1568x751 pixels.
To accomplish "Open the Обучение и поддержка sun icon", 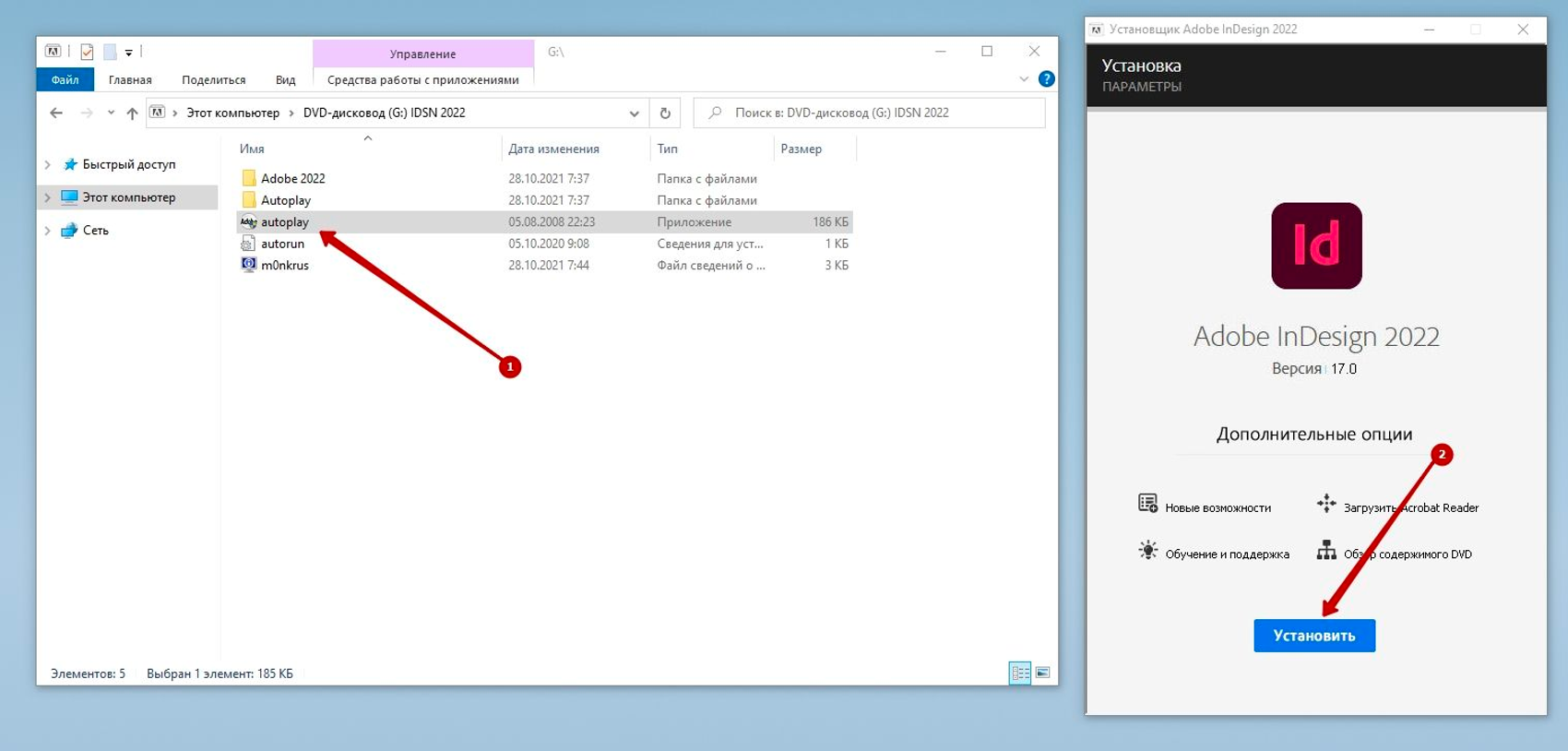I will (1147, 551).
